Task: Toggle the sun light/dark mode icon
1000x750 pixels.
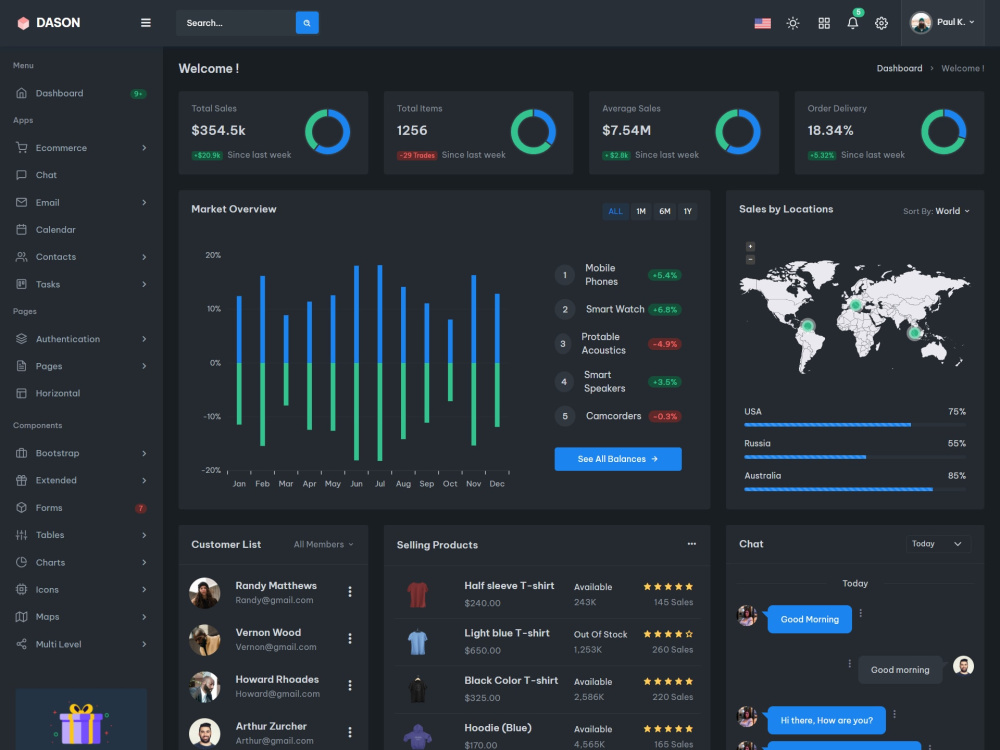Action: (793, 23)
